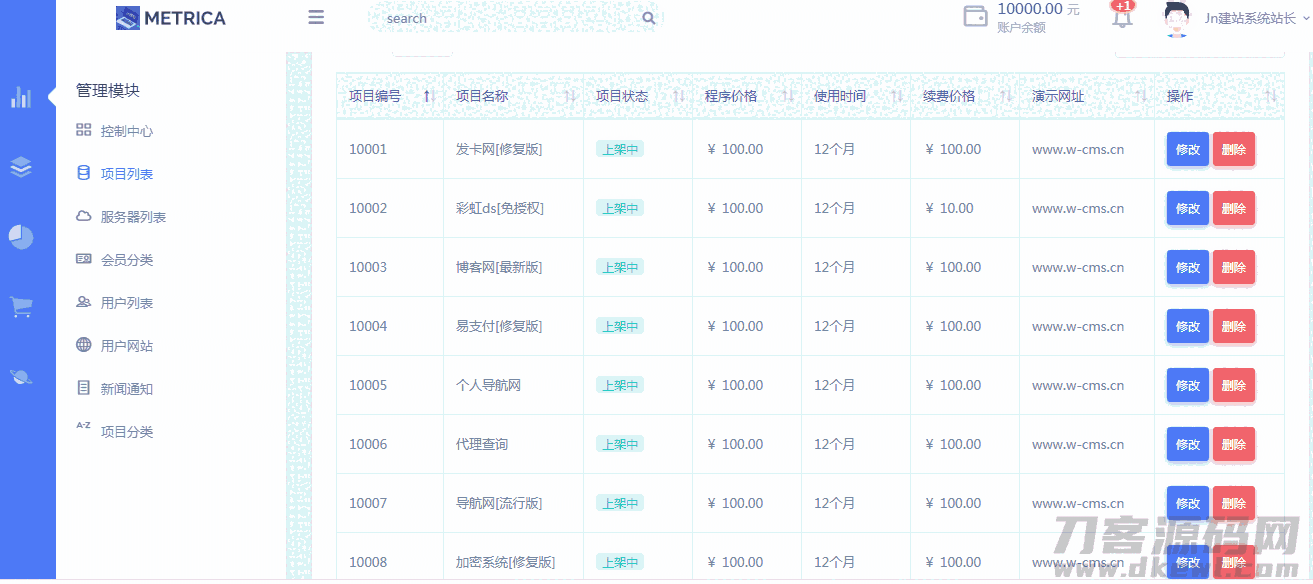Click the shopping cart icon in sidebar
This screenshot has height=584, width=1313.
19,307
